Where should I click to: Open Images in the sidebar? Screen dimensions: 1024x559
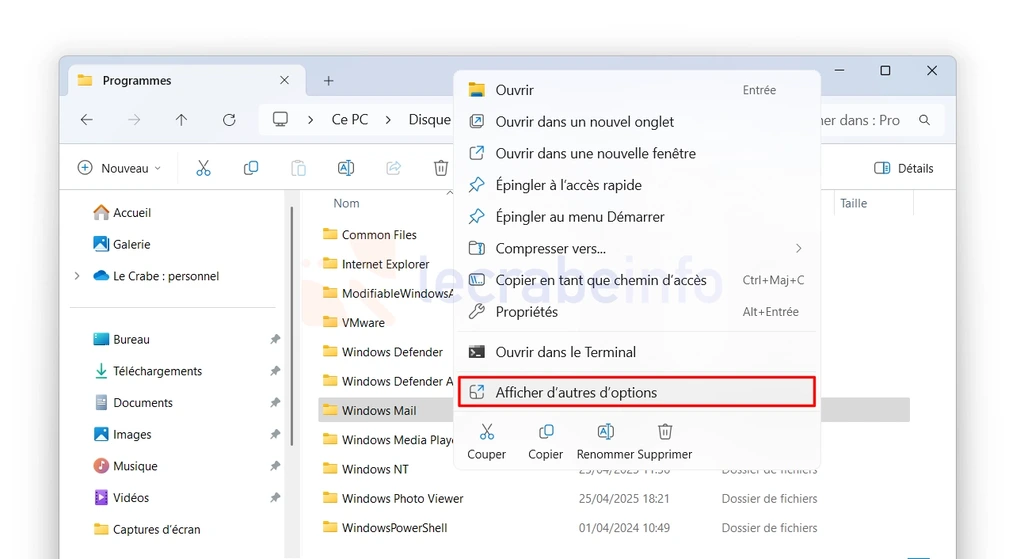pos(122,434)
